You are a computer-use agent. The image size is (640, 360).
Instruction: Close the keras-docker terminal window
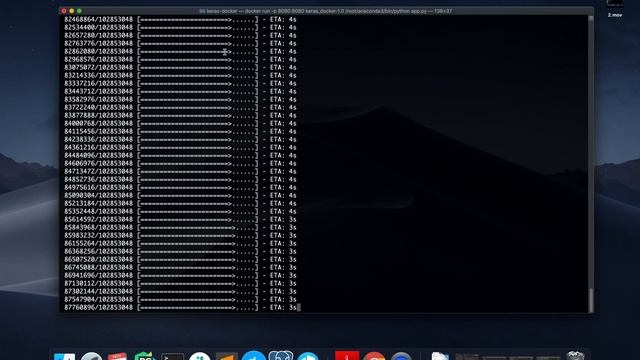click(64, 11)
